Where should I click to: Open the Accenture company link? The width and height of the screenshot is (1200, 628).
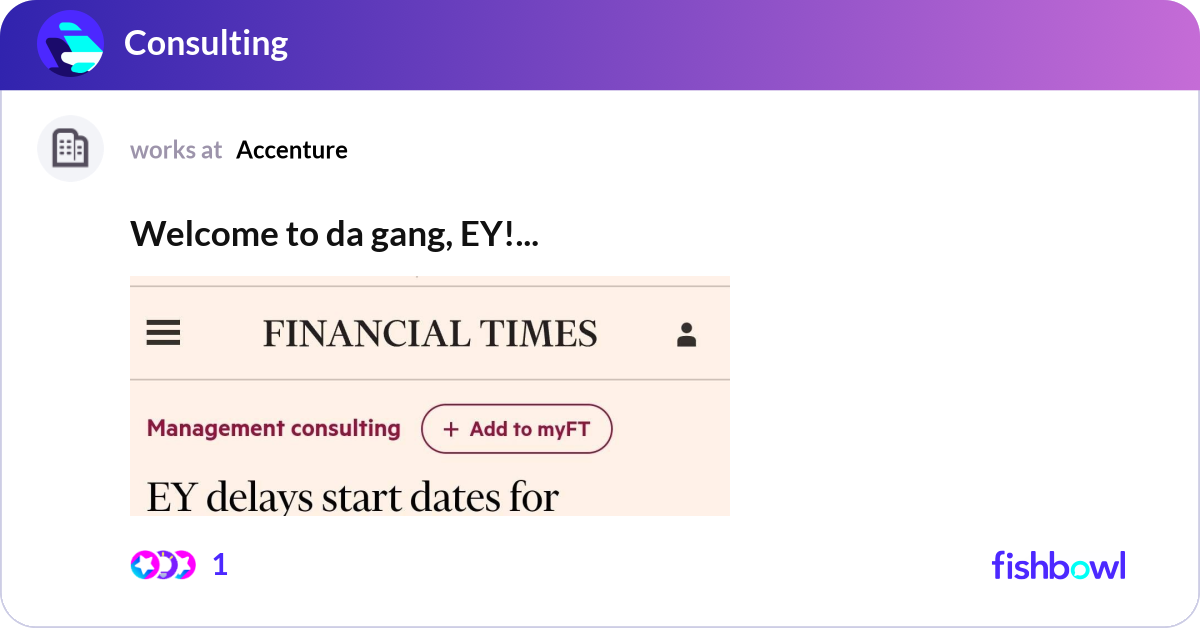point(292,150)
